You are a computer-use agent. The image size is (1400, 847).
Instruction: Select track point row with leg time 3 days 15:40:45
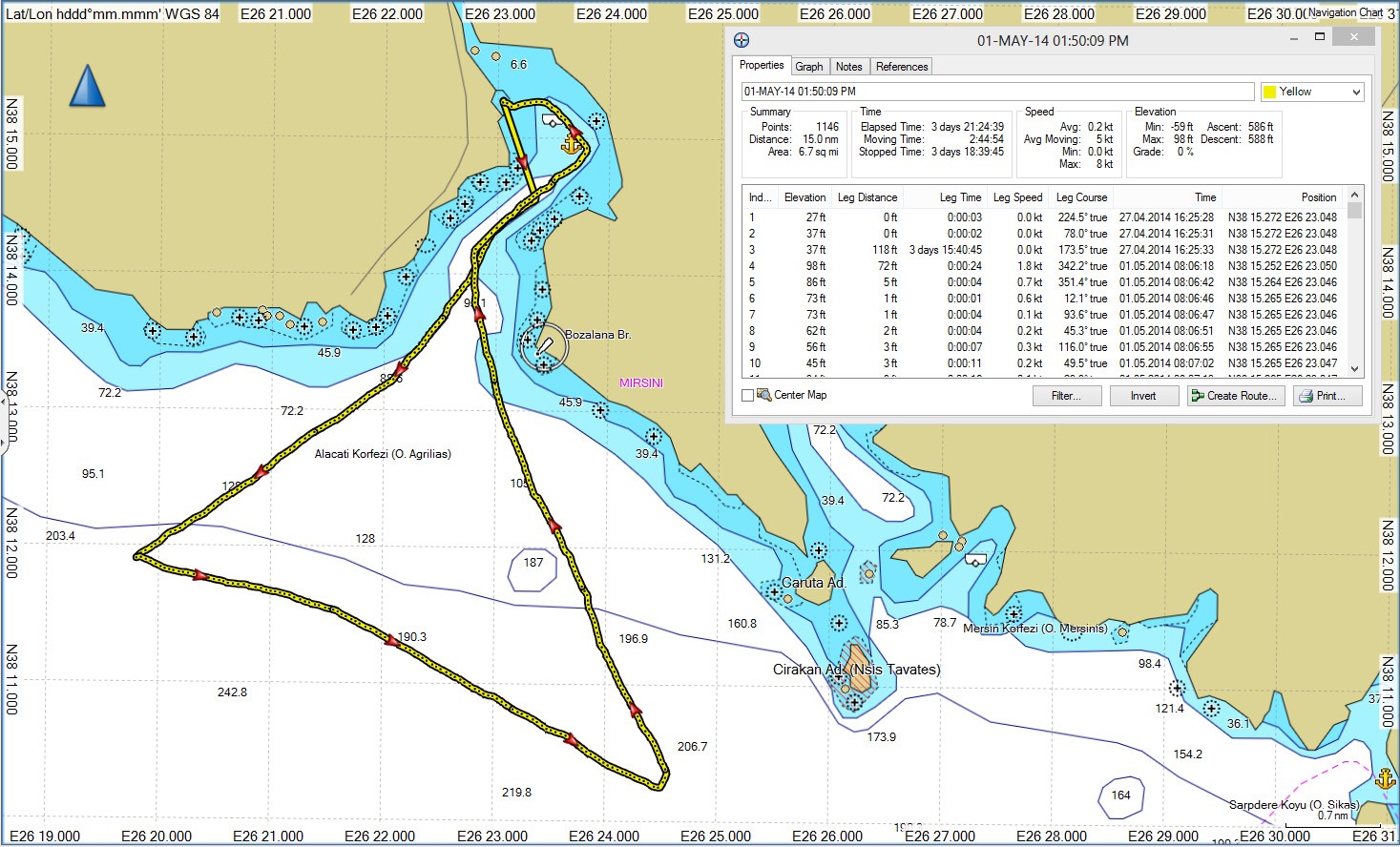click(x=1044, y=250)
